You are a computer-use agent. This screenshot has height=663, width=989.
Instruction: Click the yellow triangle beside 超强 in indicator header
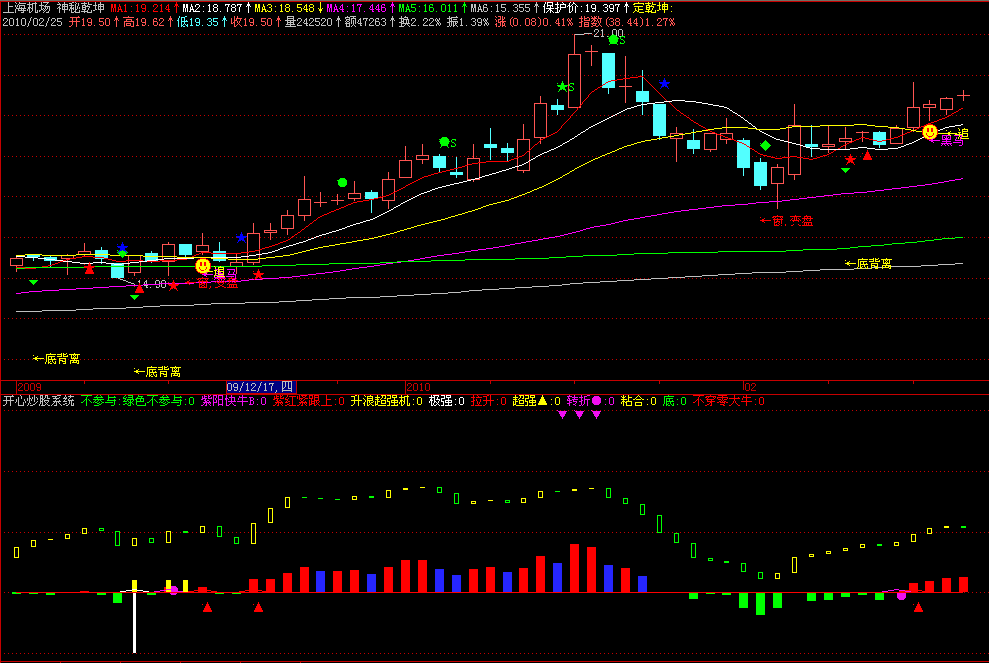543,401
